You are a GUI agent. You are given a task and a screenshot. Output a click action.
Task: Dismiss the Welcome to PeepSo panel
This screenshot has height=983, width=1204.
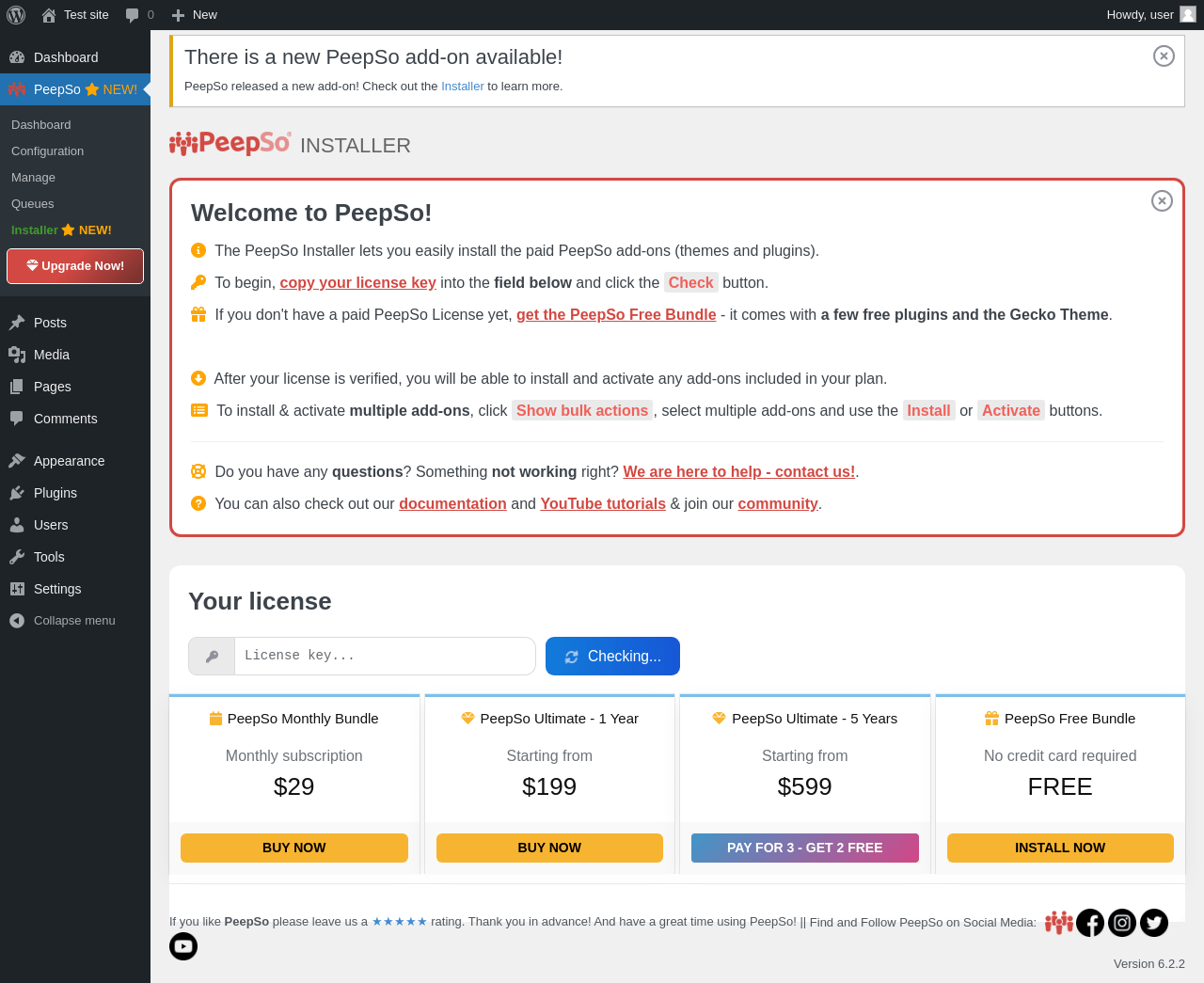(x=1162, y=200)
